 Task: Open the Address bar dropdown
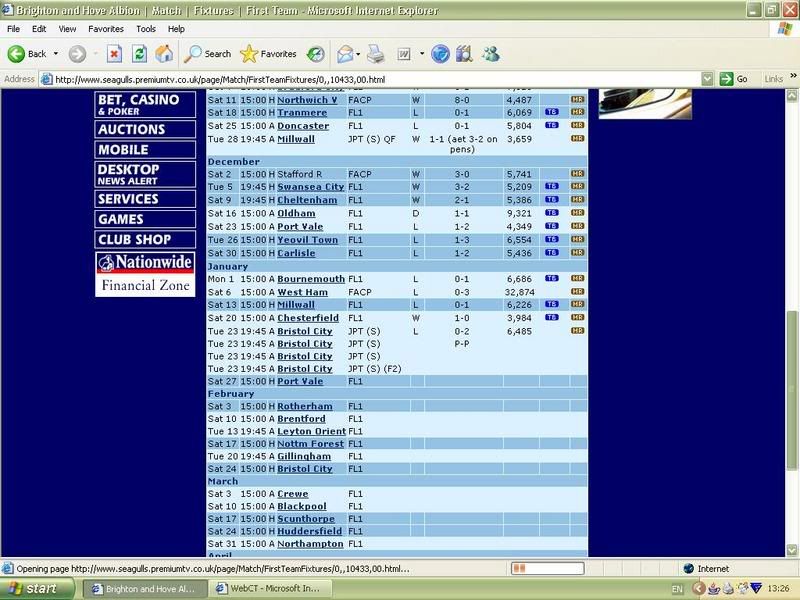click(x=707, y=79)
